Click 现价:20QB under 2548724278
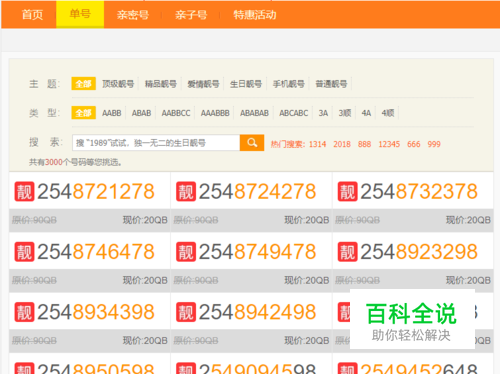This screenshot has width=500, height=374. 307,220
